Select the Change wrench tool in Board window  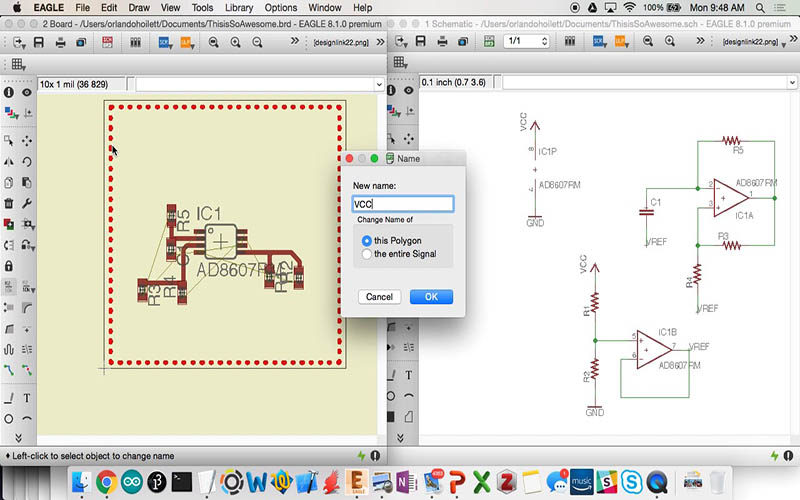(x=27, y=203)
